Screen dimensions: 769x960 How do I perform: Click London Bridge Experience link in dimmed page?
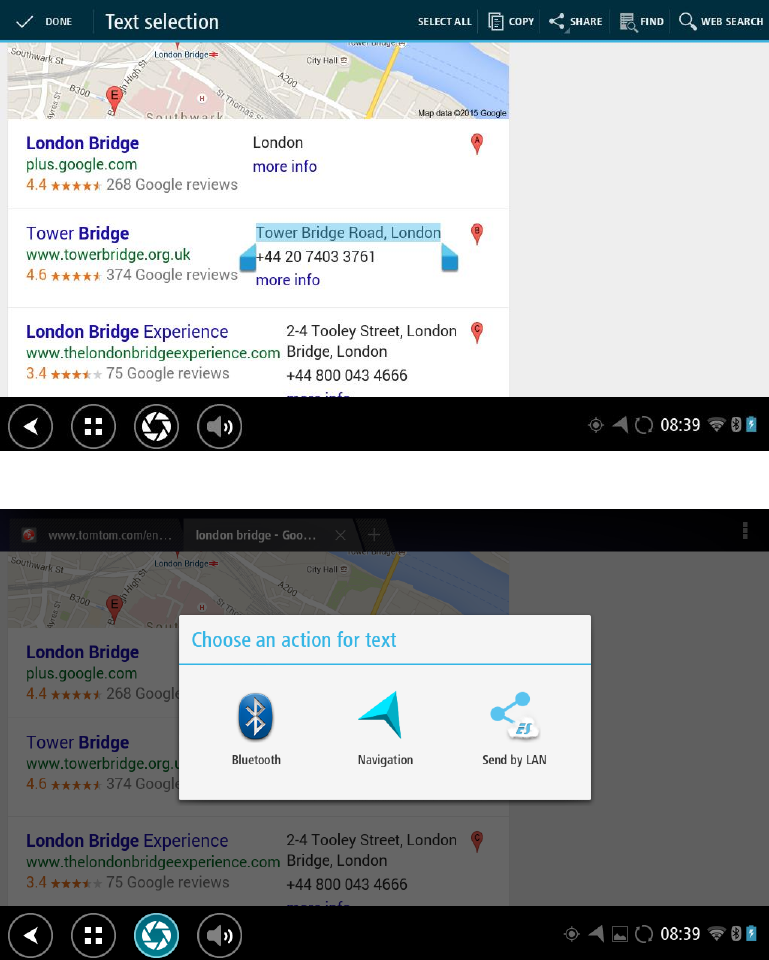point(127,841)
